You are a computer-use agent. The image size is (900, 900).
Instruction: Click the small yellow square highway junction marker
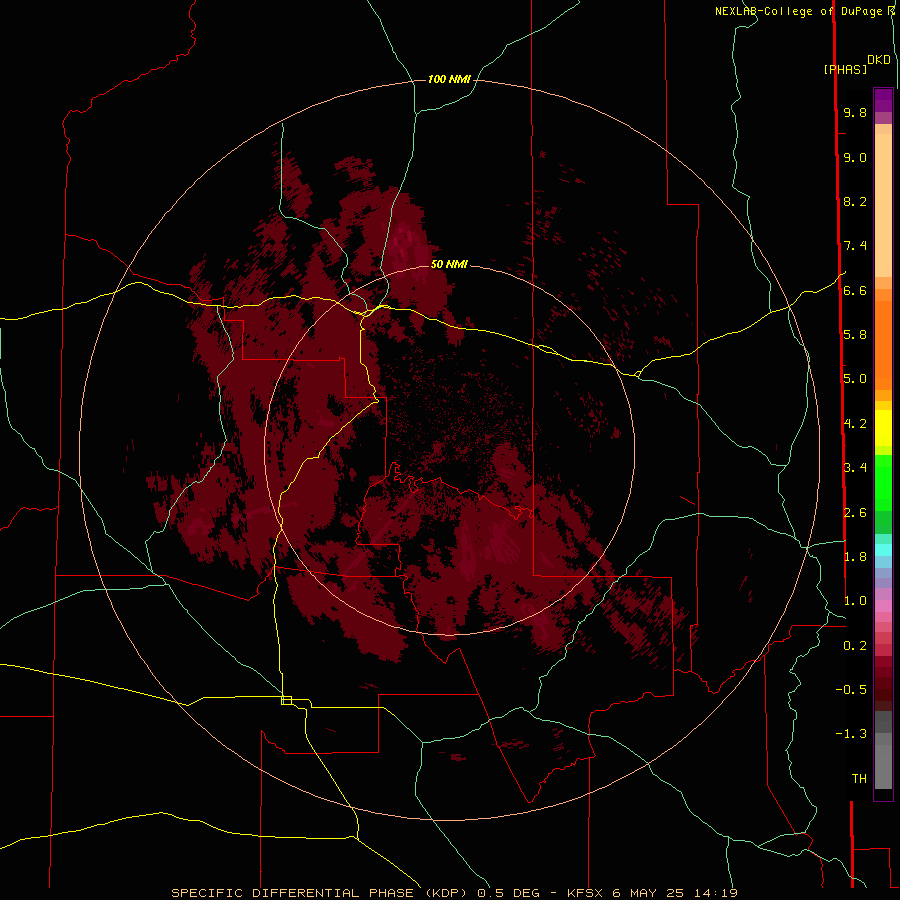[286, 700]
